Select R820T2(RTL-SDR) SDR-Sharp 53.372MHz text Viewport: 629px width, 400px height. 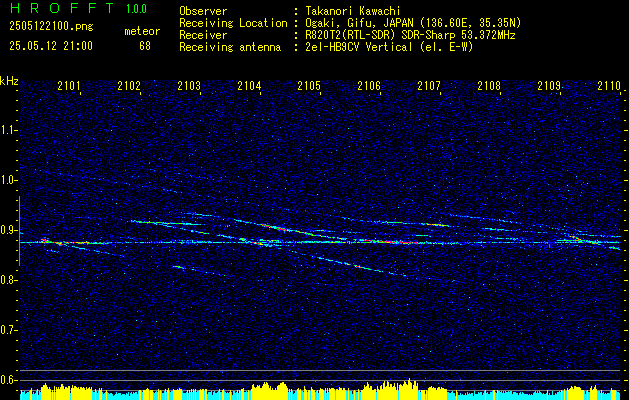(x=410, y=35)
